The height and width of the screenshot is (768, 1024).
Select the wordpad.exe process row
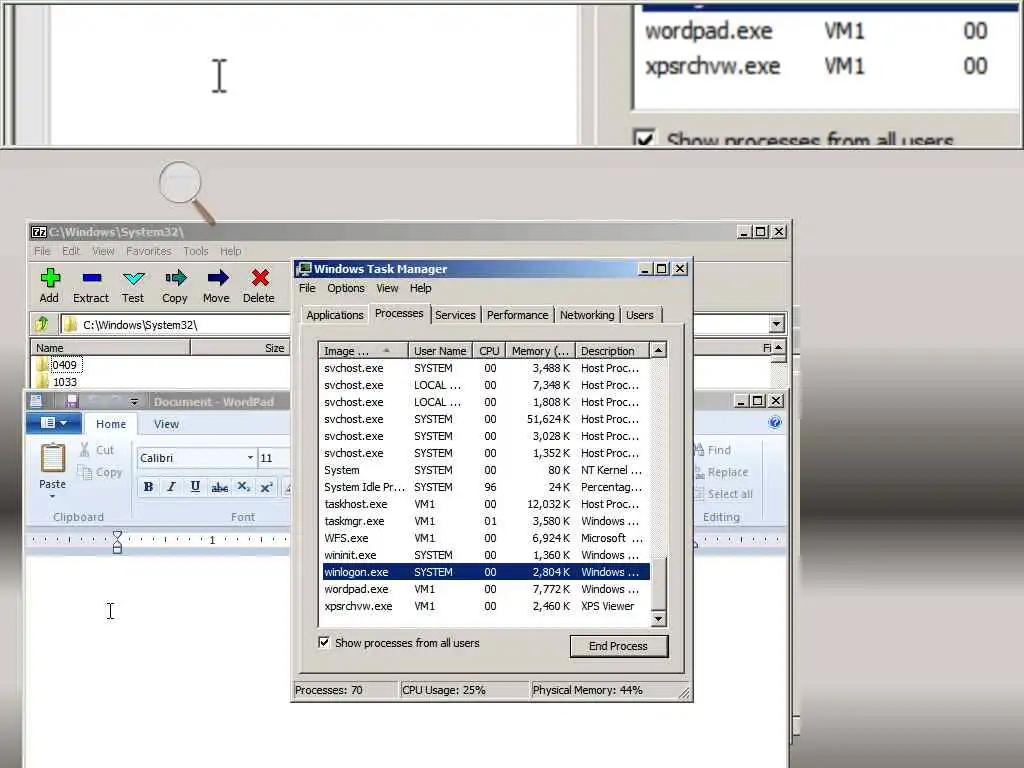(486, 589)
